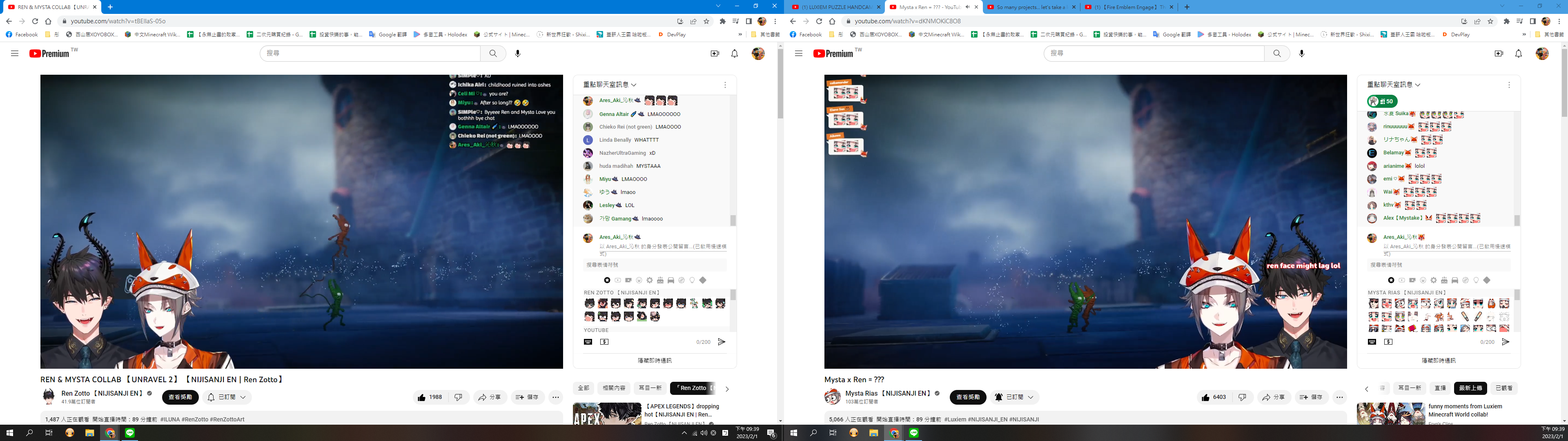Click 查看獎勵 button under Ren Zotto video
The width and height of the screenshot is (1568, 441).
pos(180,397)
